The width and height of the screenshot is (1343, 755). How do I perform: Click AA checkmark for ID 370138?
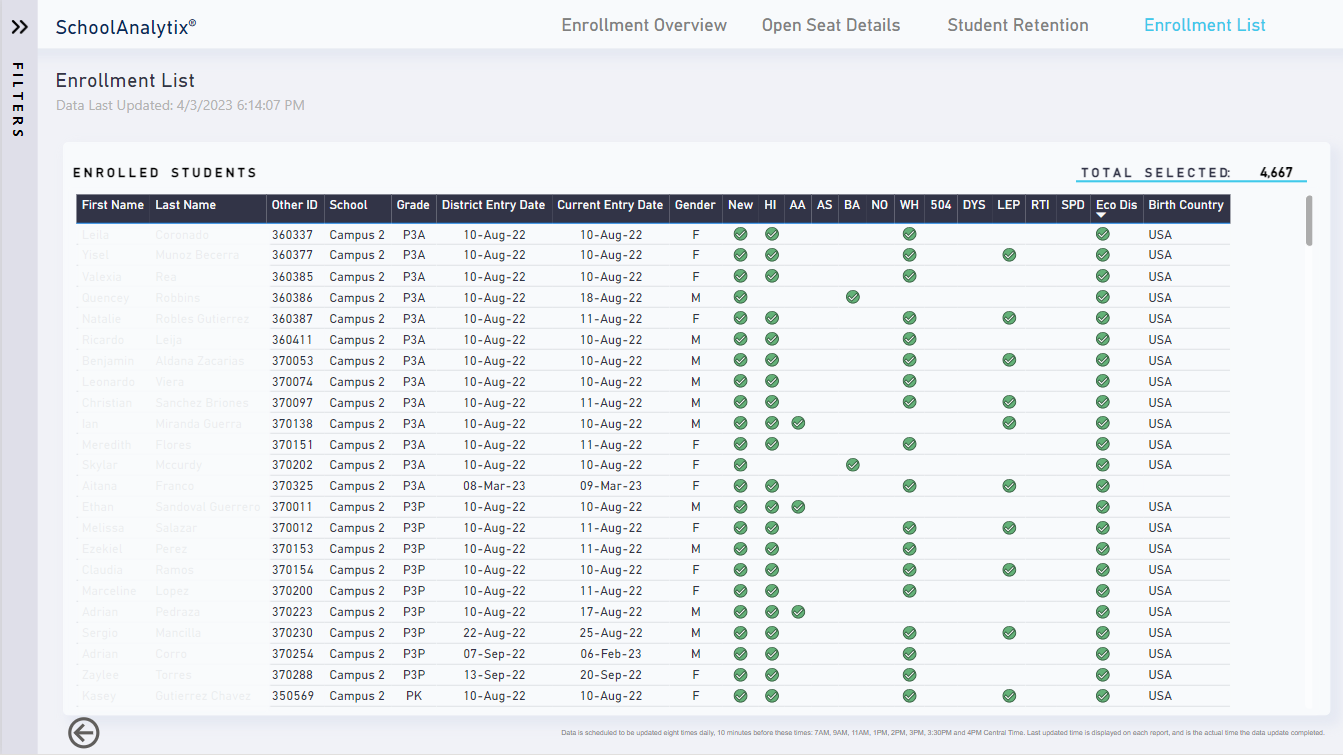pos(798,423)
